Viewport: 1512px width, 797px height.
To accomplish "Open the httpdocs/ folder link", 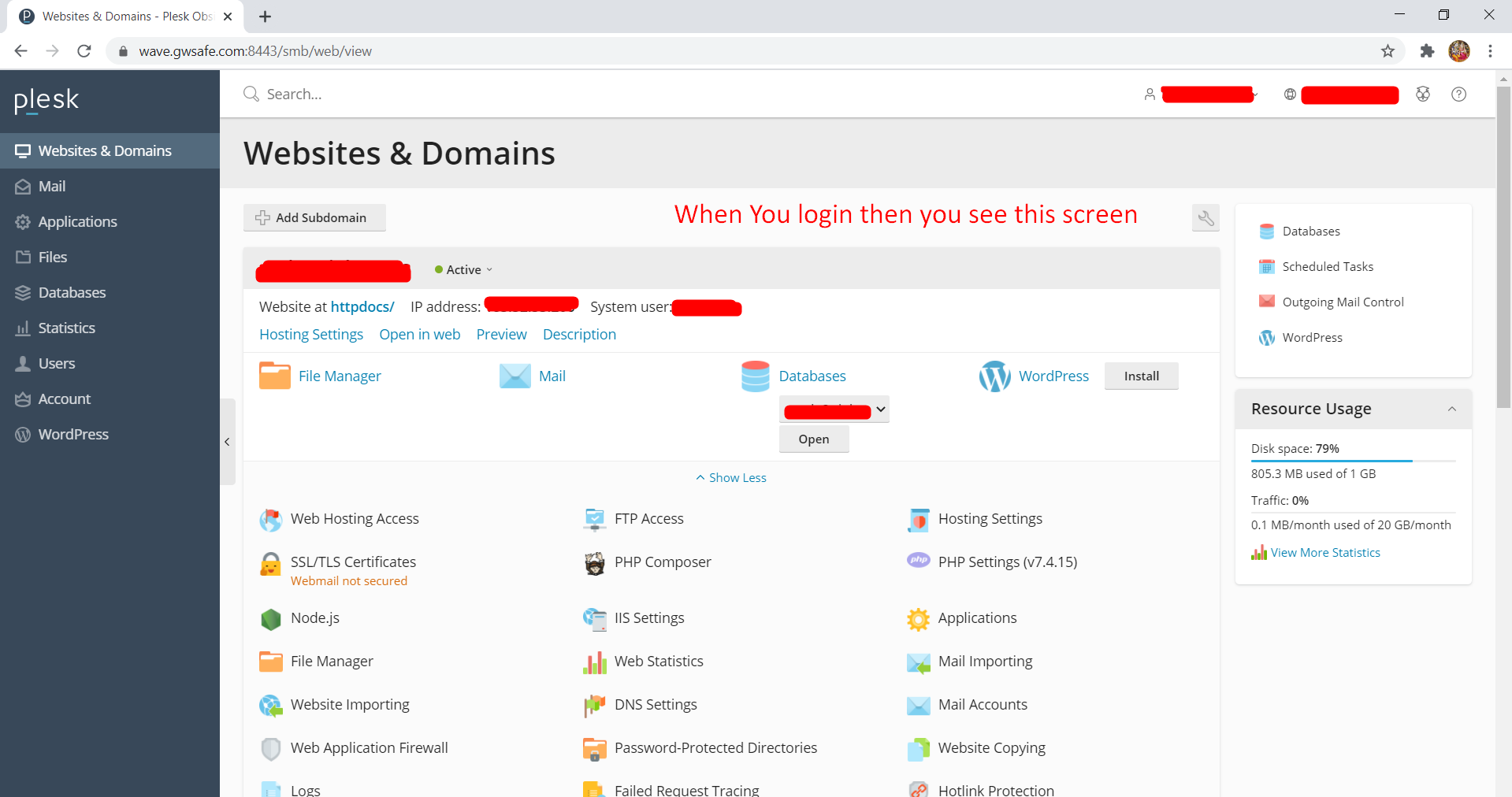I will coord(362,307).
